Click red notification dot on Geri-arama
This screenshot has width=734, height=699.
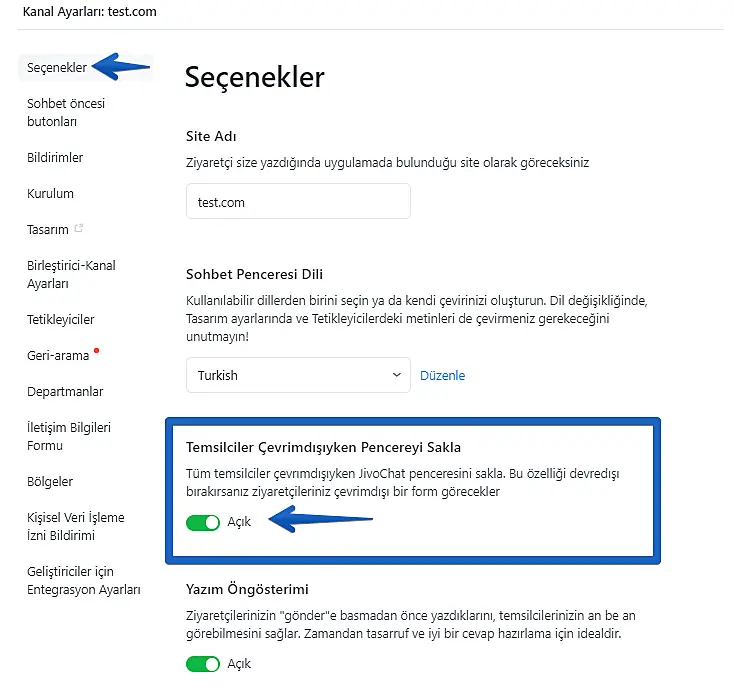pos(97,350)
